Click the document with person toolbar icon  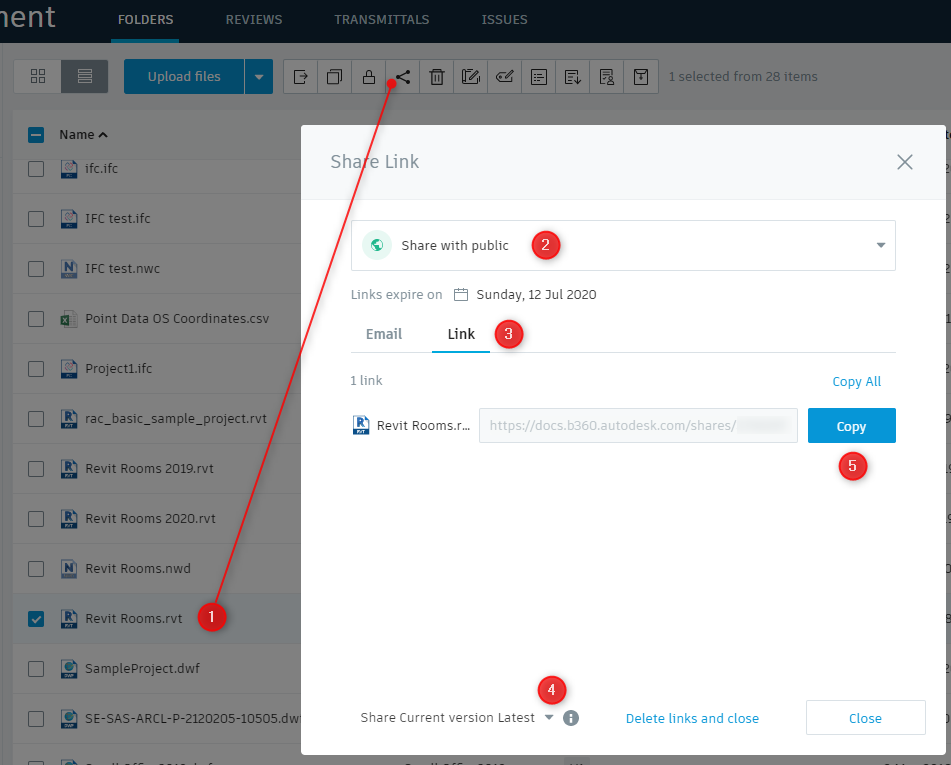point(607,77)
